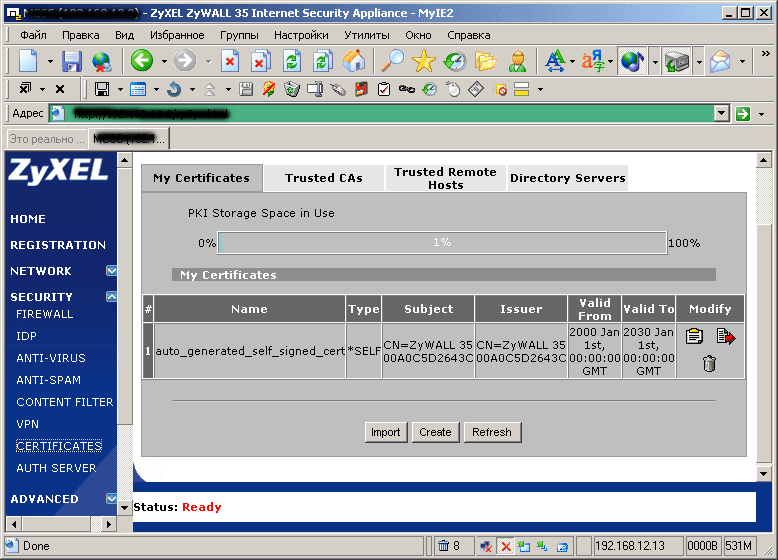This screenshot has height=560, width=778.
Task: Click the Stop all pages icon
Action: click(260, 61)
